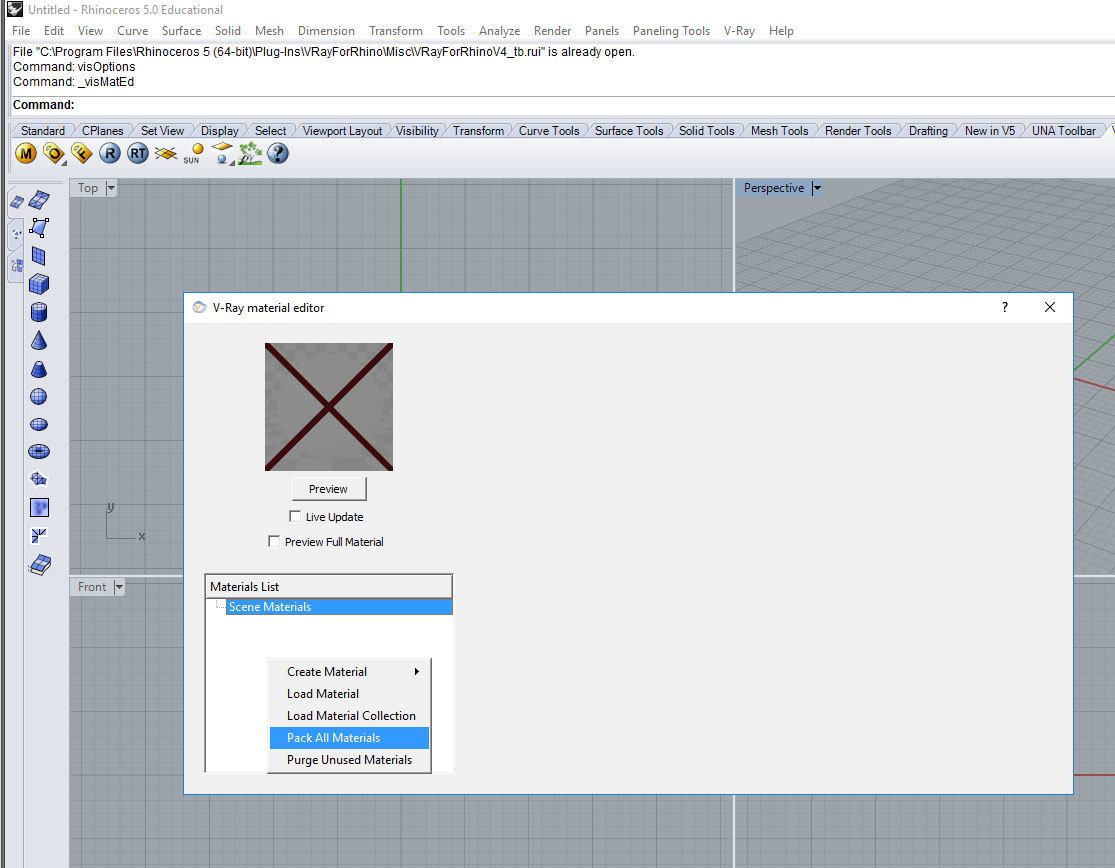
Task: Open the Front viewport dropdown arrow
Action: pos(119,587)
